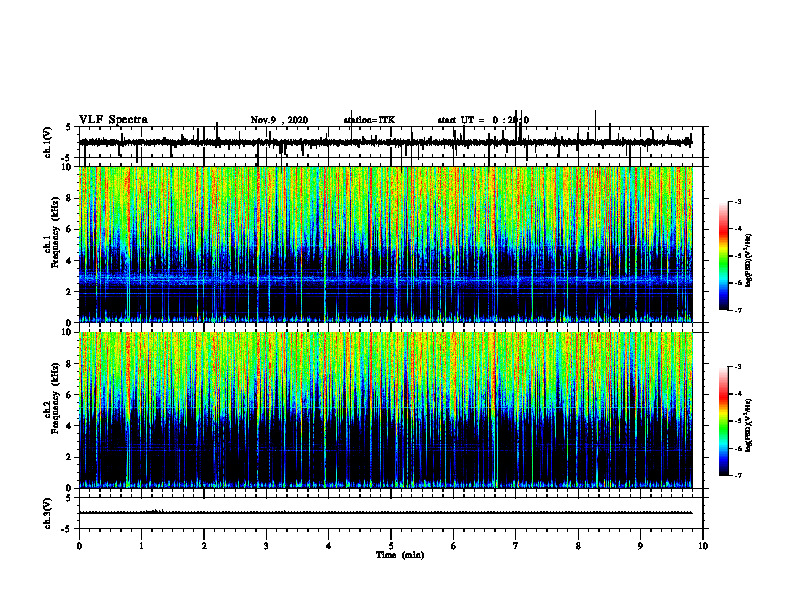This screenshot has width=792, height=612.
Task: Click time axis tick label "1"
Action: (x=141, y=546)
